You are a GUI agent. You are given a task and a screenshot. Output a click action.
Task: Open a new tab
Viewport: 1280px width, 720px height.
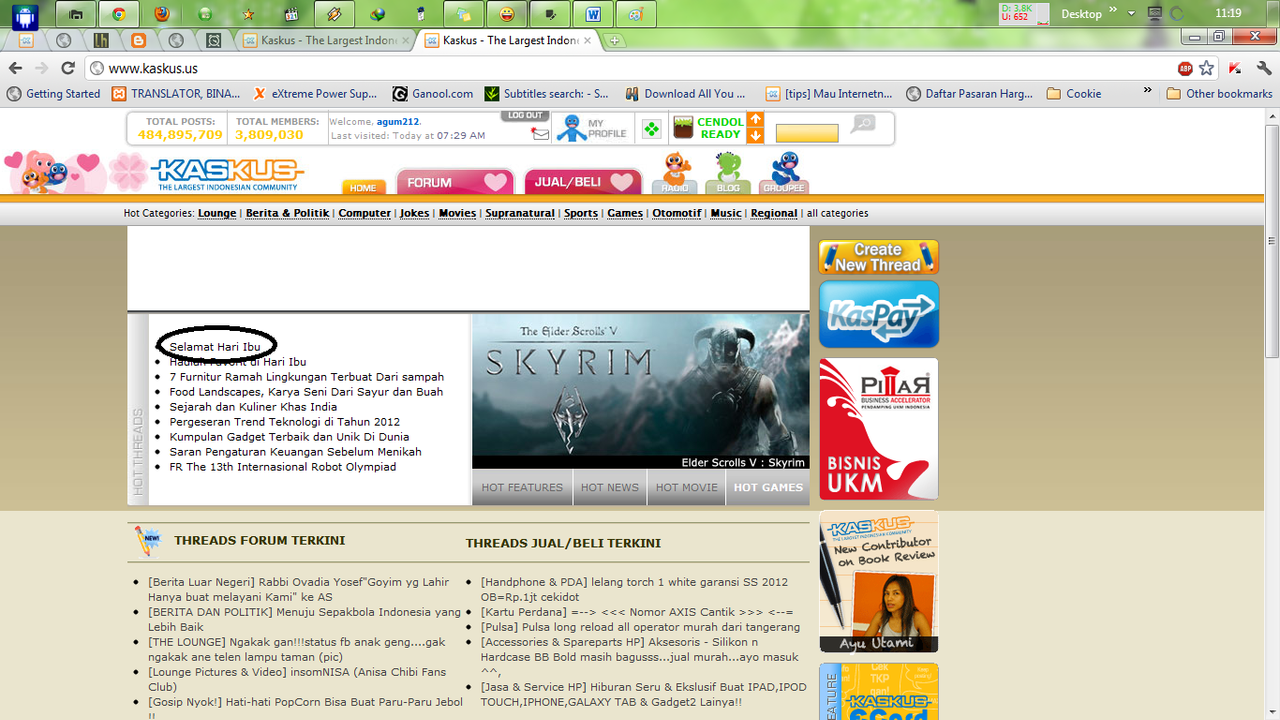[x=614, y=40]
